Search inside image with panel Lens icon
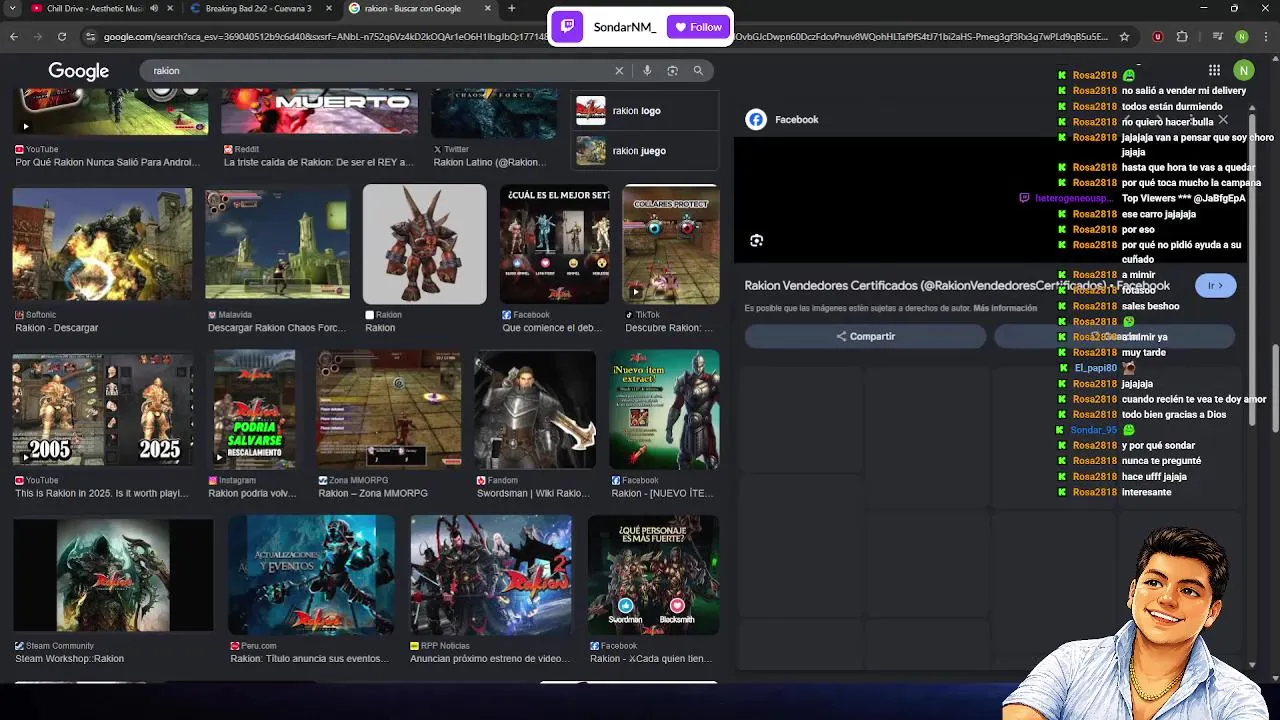The image size is (1280, 720). [x=757, y=240]
